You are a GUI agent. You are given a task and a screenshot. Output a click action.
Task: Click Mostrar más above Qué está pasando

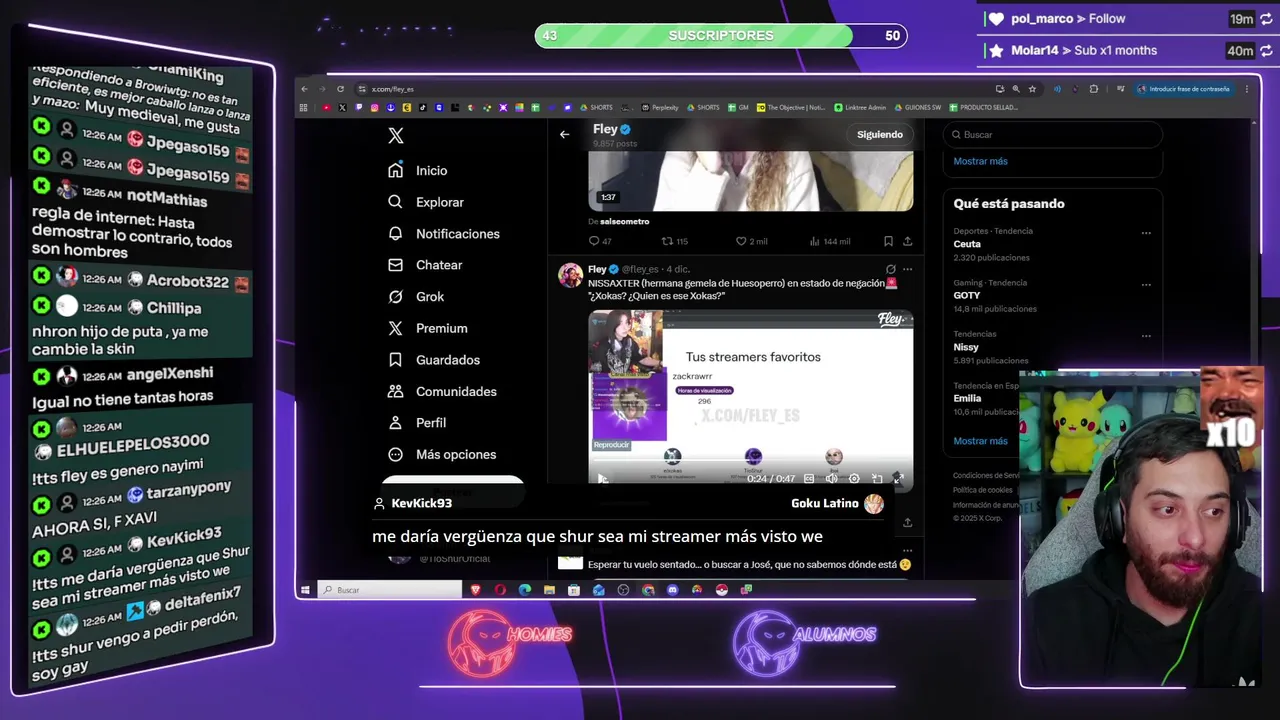point(980,161)
